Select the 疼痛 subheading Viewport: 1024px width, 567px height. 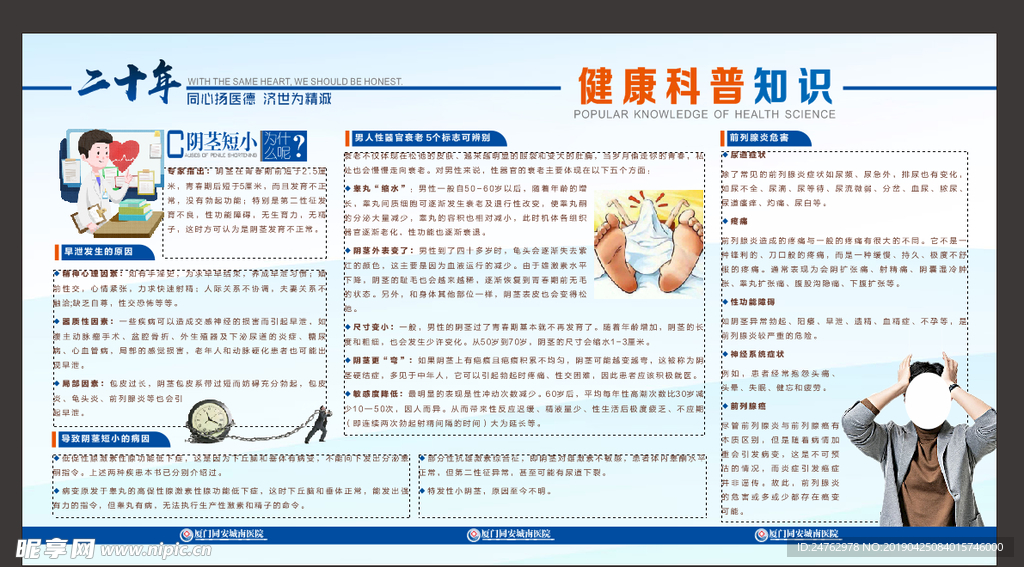tap(738, 222)
